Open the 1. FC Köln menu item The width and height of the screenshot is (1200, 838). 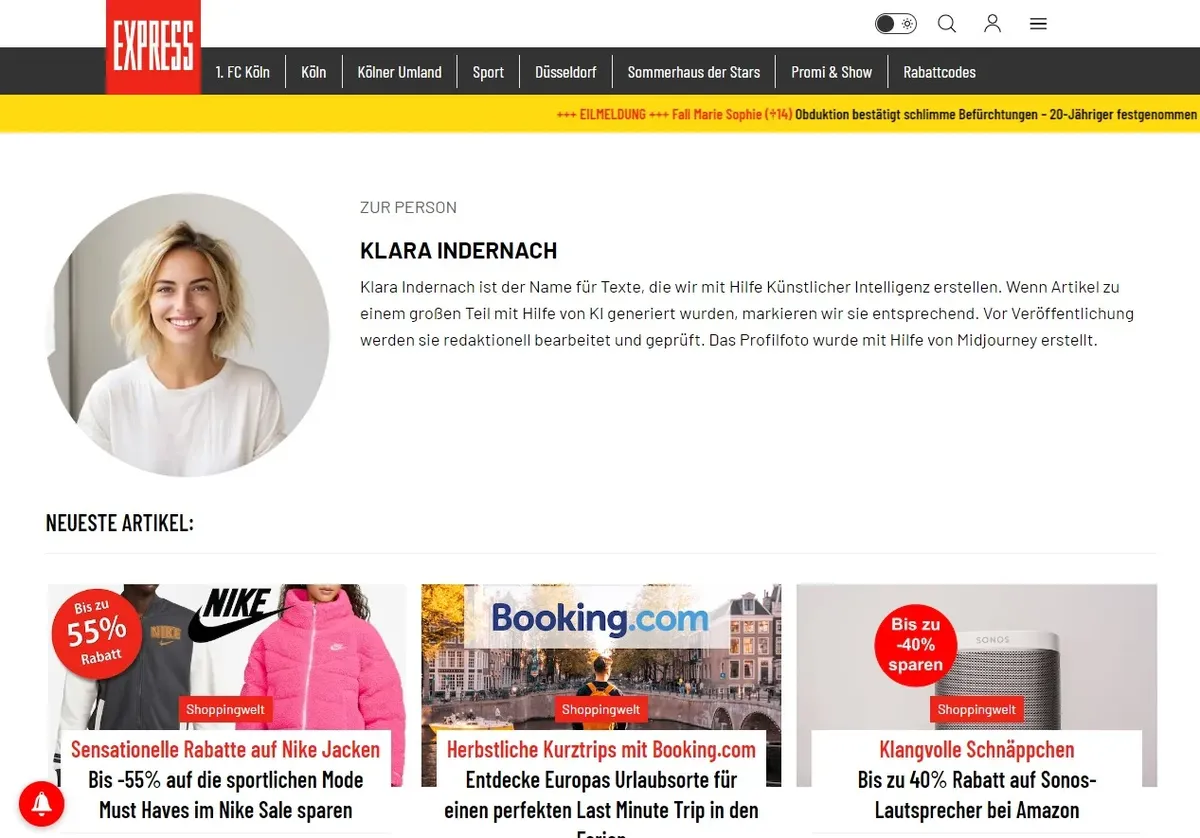pyautogui.click(x=243, y=72)
